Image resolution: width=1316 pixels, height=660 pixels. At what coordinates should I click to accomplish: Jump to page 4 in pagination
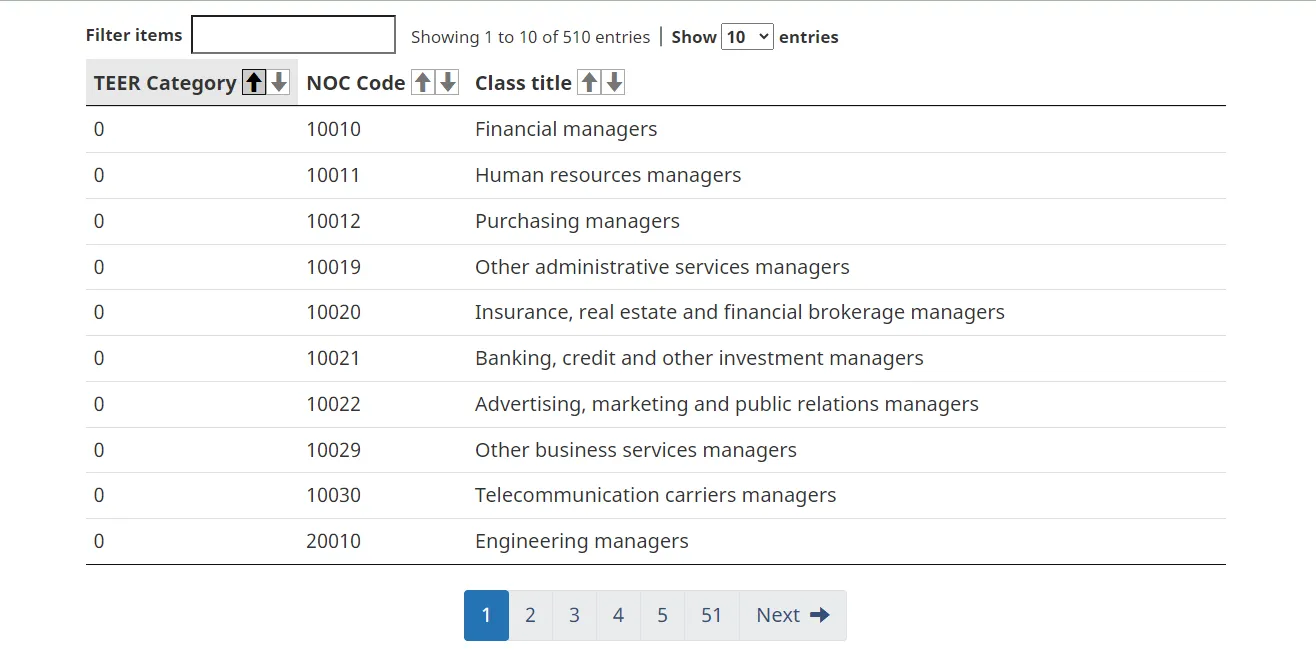coord(618,615)
